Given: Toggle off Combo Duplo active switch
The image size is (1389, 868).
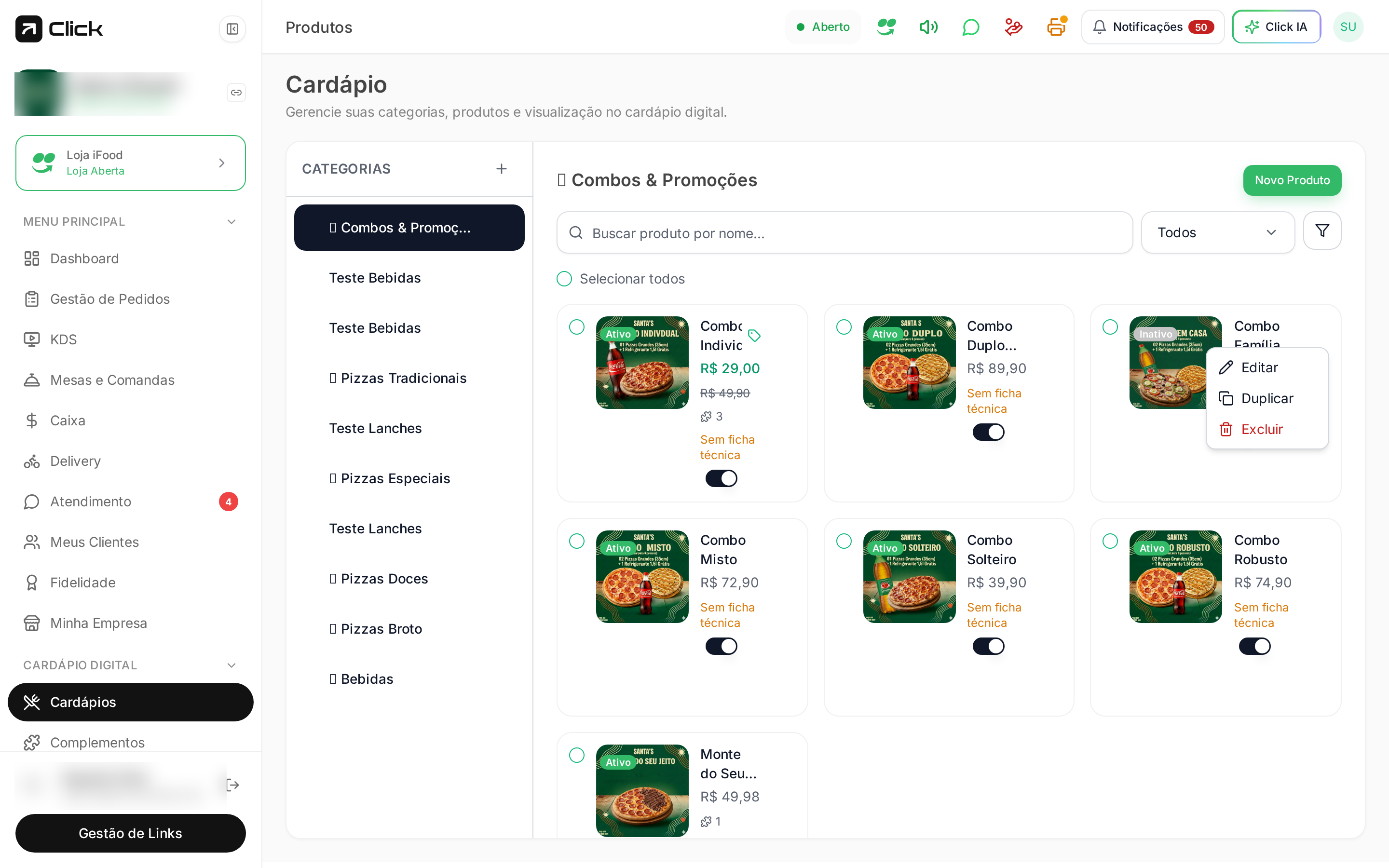Looking at the screenshot, I should point(988,432).
